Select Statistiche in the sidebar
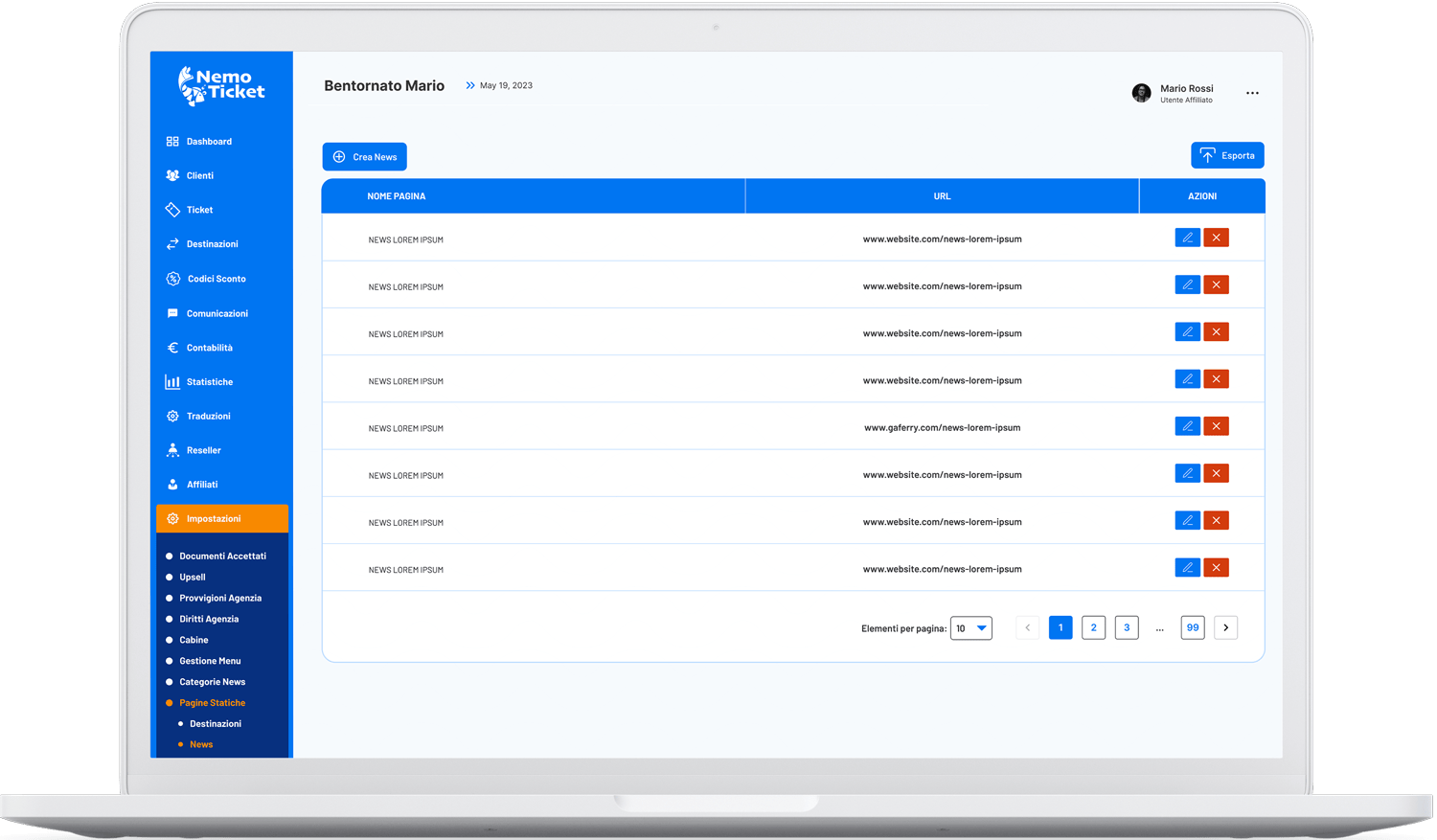Image resolution: width=1437 pixels, height=840 pixels. (x=209, y=382)
